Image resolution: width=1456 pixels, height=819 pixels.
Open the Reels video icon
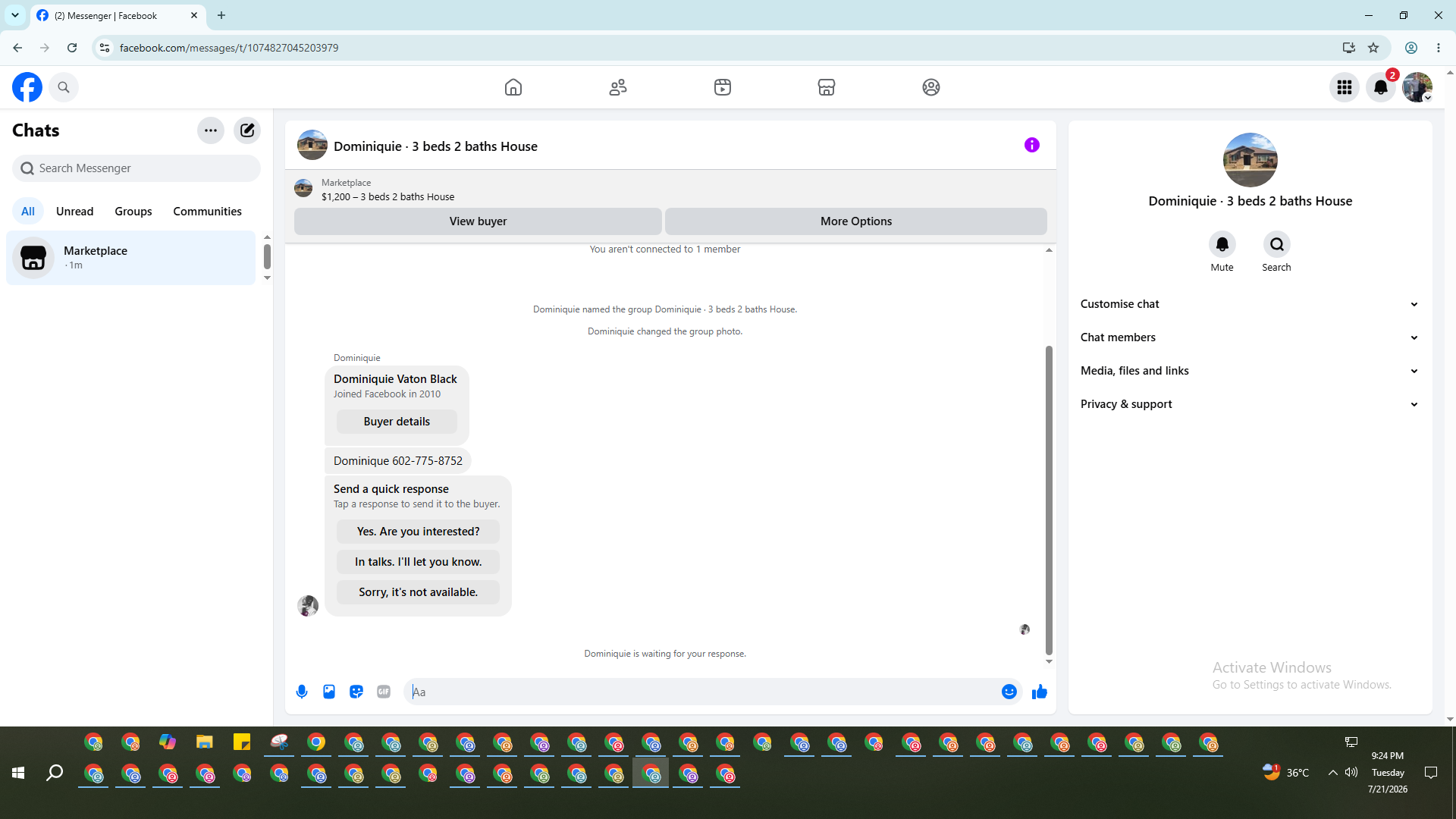(x=723, y=87)
